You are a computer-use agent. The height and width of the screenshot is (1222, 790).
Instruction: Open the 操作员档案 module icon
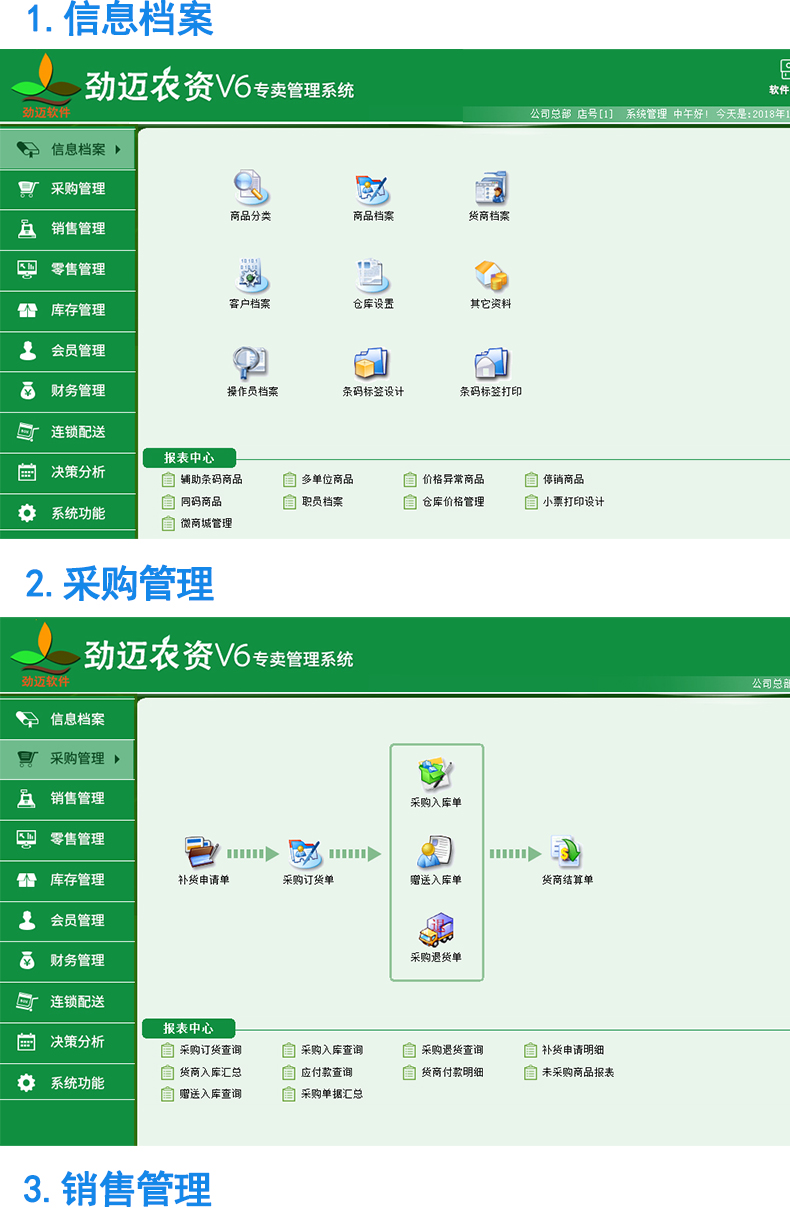252,371
